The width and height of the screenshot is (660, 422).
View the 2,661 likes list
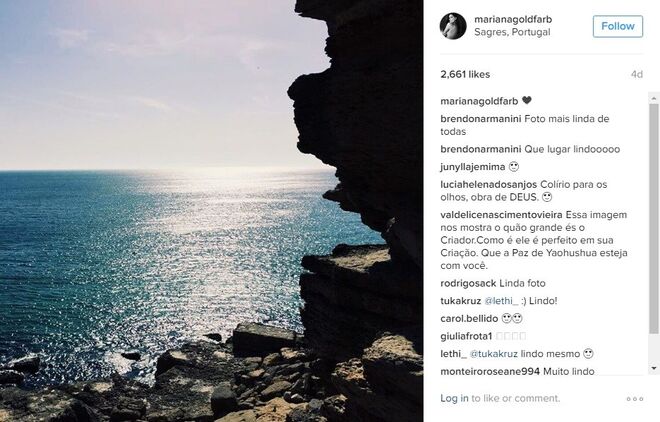(465, 74)
